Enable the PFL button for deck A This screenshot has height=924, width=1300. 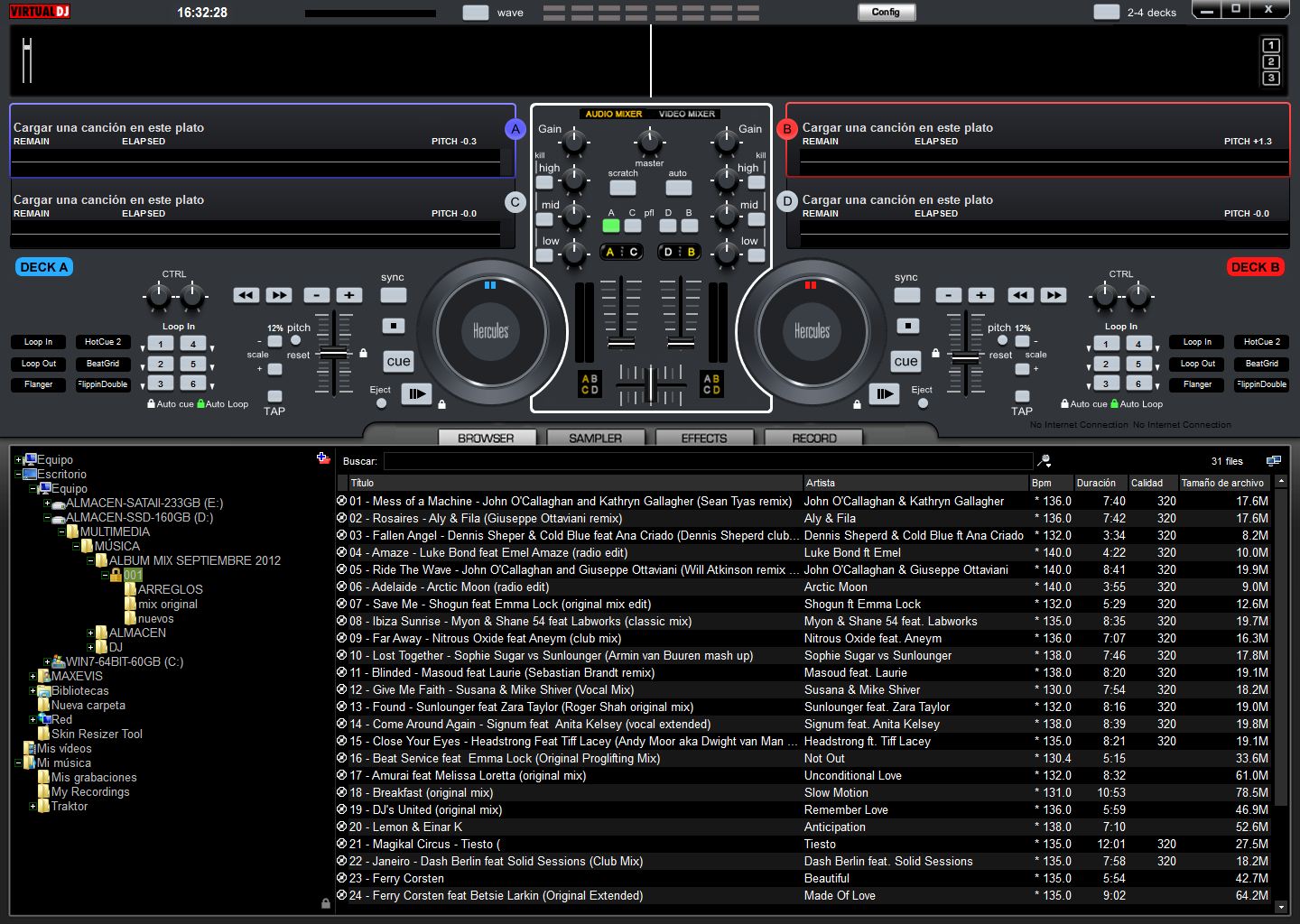(611, 226)
